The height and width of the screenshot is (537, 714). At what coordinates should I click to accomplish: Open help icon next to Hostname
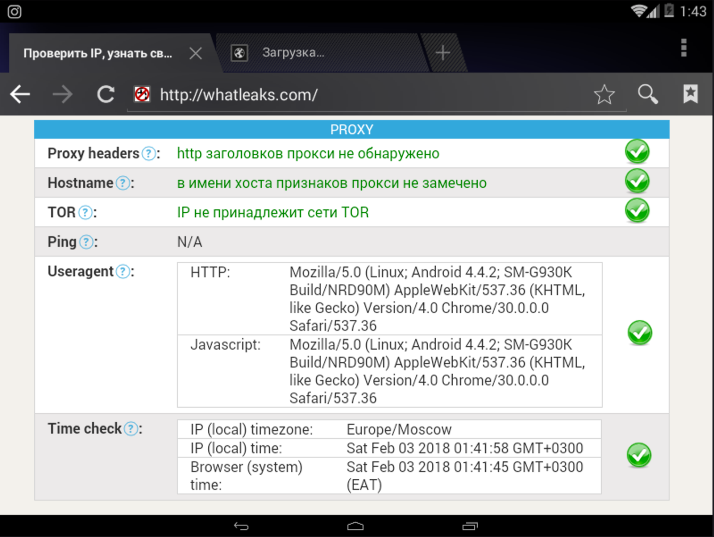tap(123, 183)
